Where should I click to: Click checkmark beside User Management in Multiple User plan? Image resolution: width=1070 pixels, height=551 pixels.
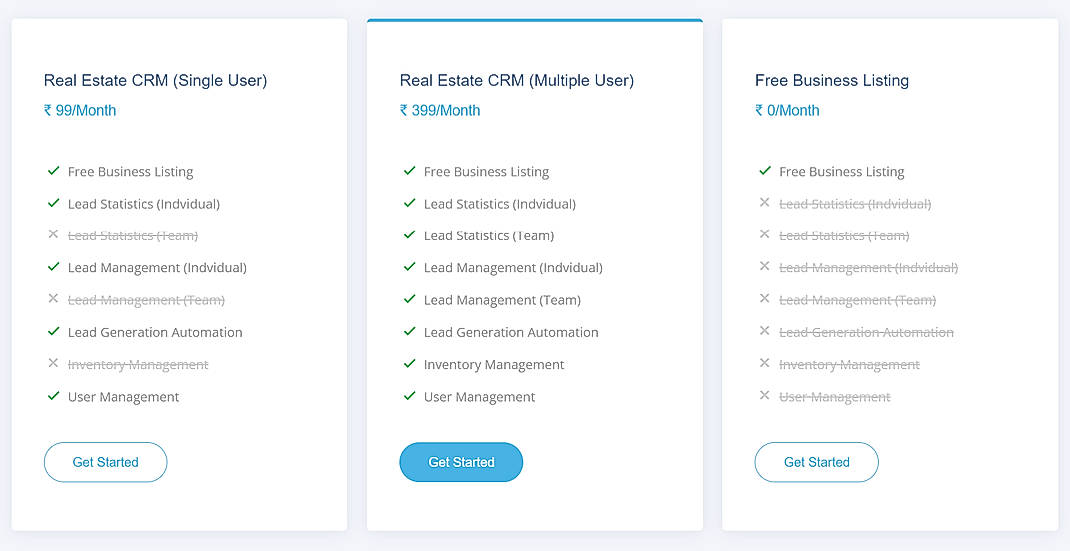(409, 395)
